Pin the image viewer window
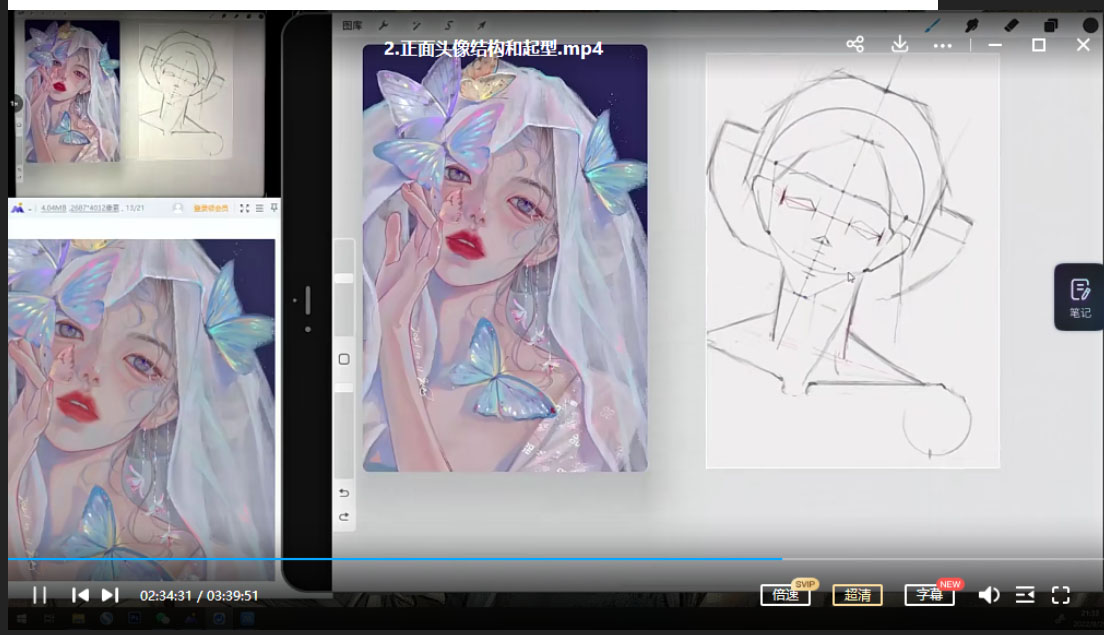The image size is (1104, 635). tap(274, 208)
